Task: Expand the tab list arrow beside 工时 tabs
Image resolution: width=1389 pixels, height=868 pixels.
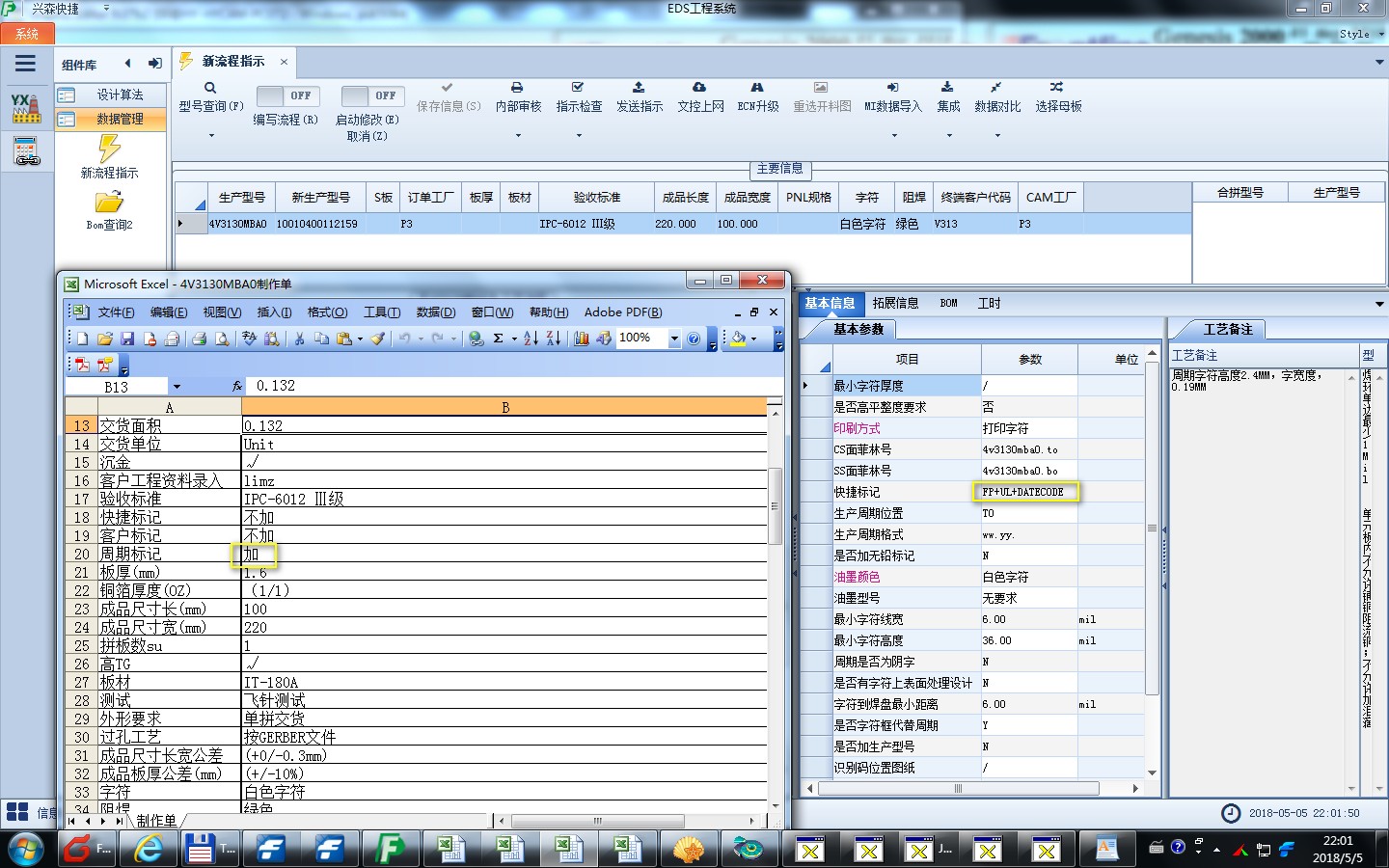Action: click(1379, 304)
